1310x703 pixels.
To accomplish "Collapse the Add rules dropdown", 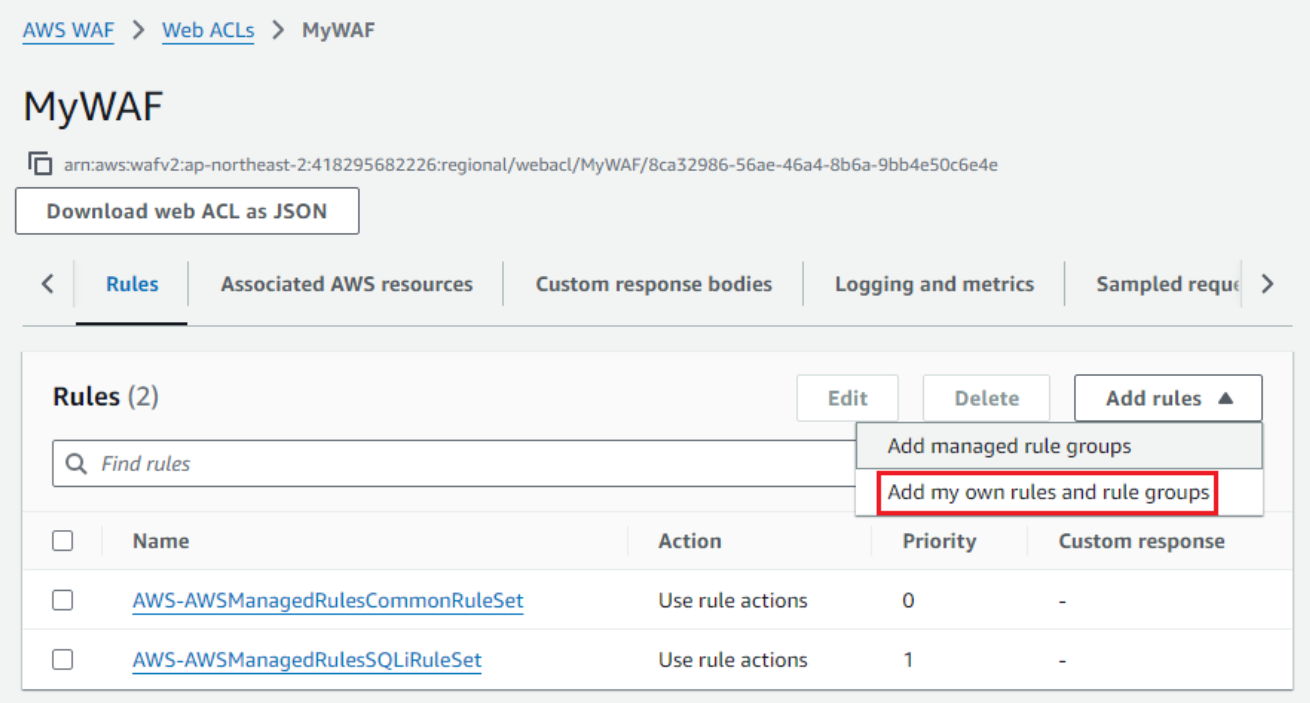I will 1168,398.
